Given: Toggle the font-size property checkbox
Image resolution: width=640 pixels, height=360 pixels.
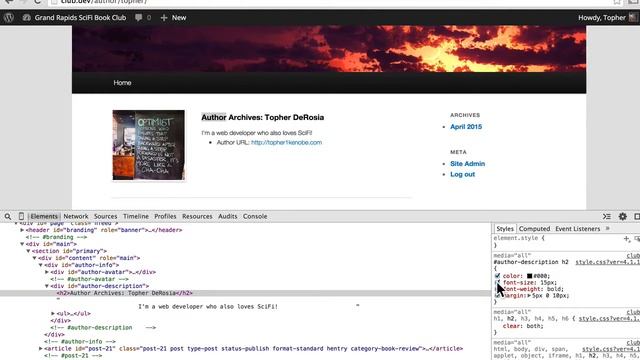Looking at the screenshot, I should [497, 282].
